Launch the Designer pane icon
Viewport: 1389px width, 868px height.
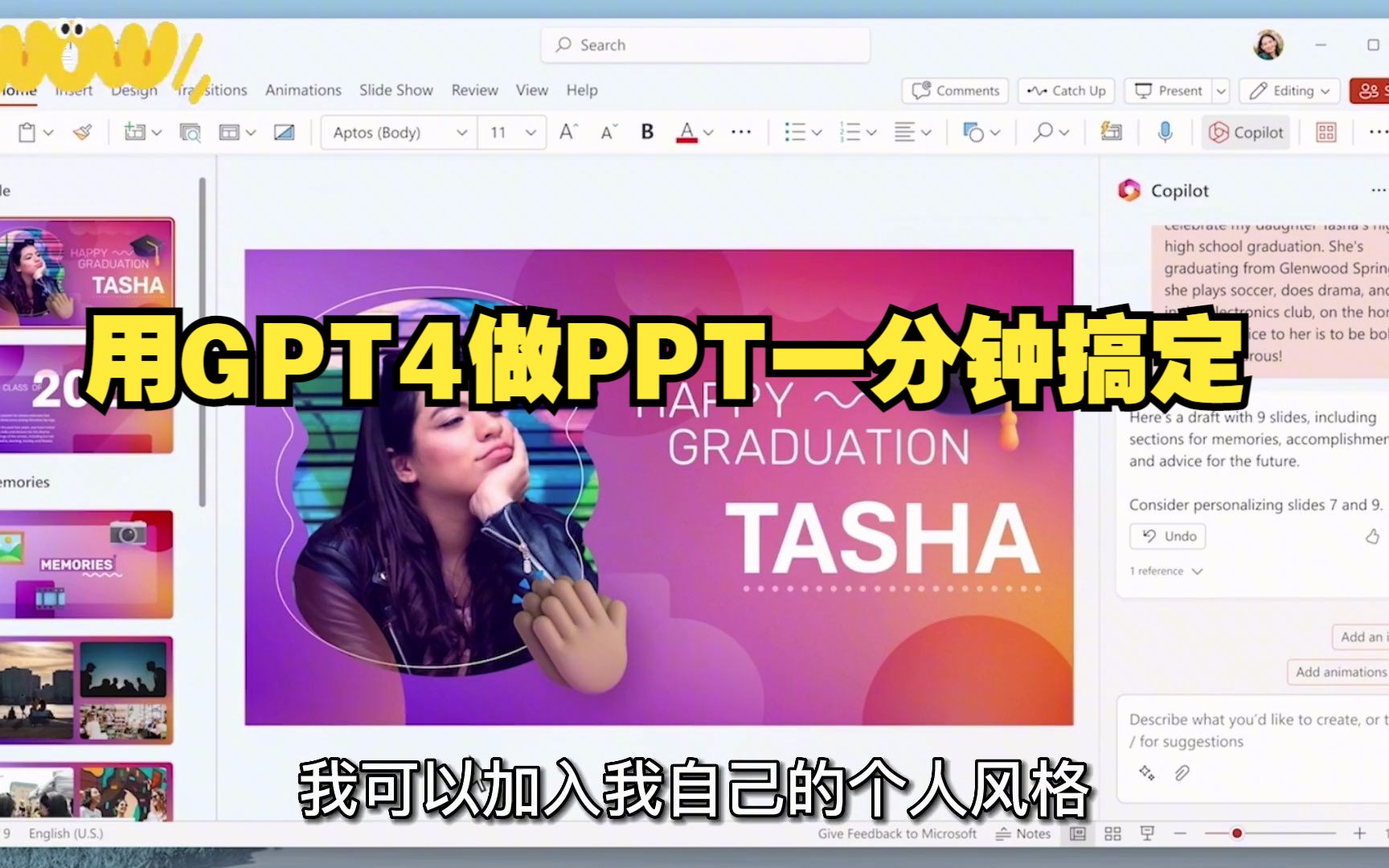pos(1112,132)
